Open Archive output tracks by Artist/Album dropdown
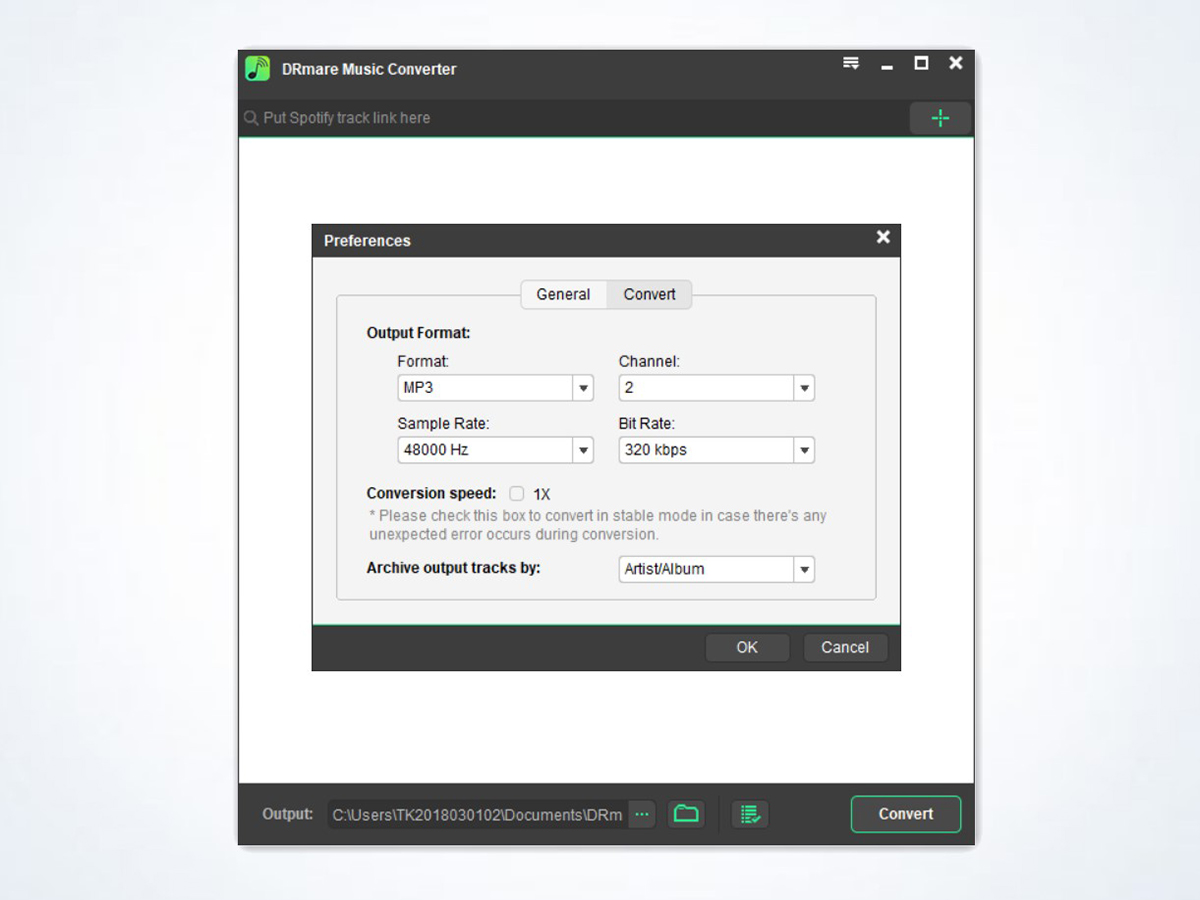Viewport: 1200px width, 900px height. tap(716, 569)
